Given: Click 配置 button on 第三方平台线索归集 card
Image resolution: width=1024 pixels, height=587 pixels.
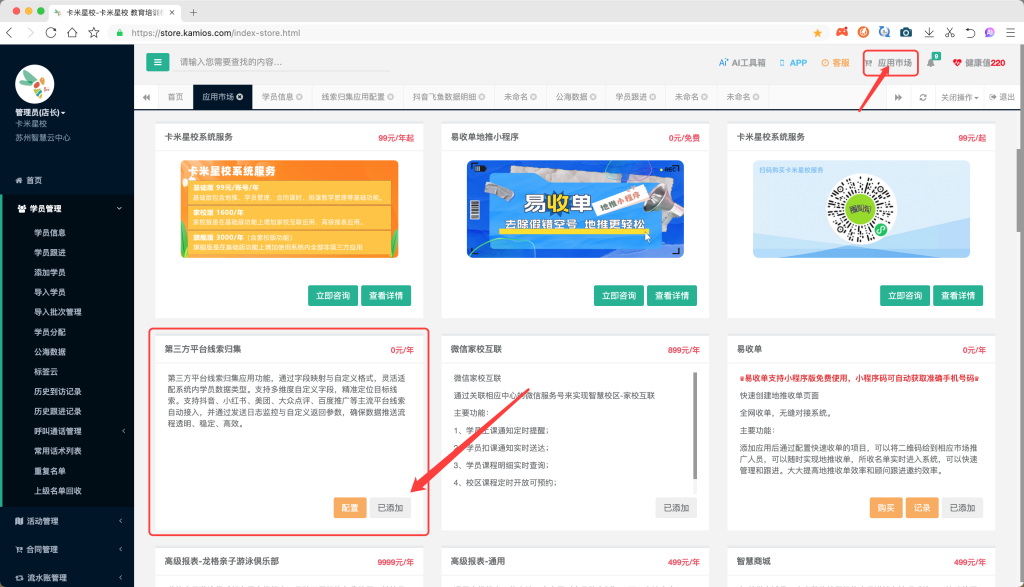Looking at the screenshot, I should [x=350, y=508].
